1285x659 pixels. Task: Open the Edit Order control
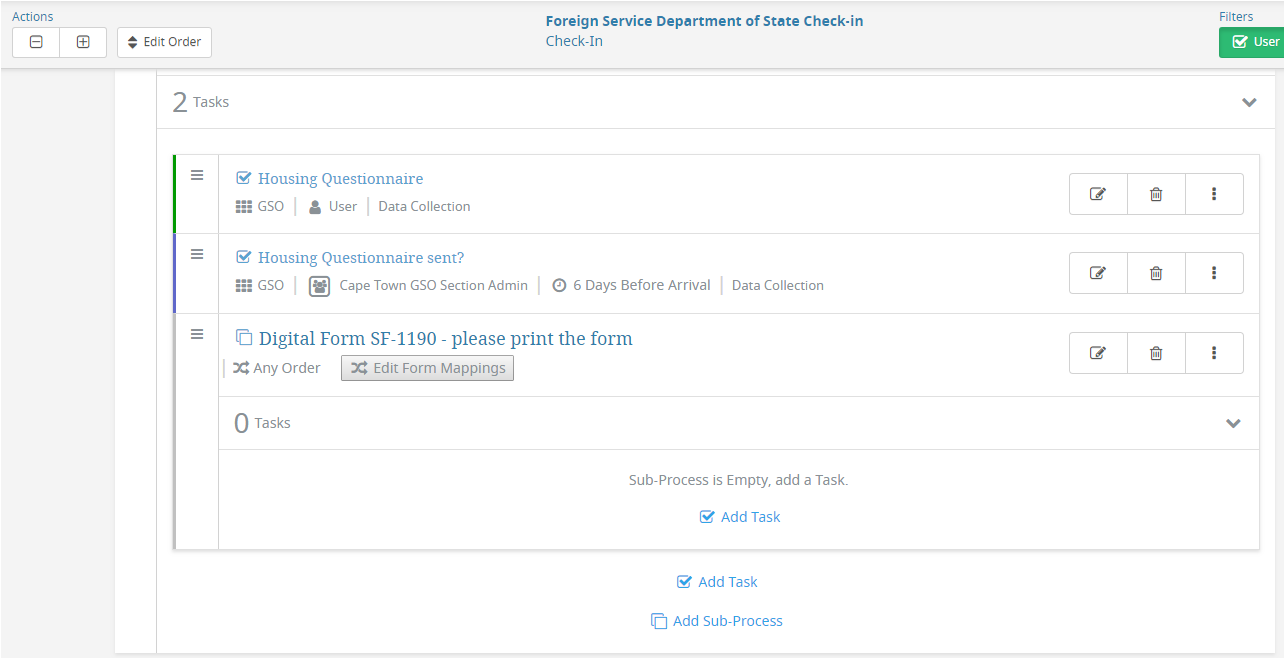click(164, 42)
